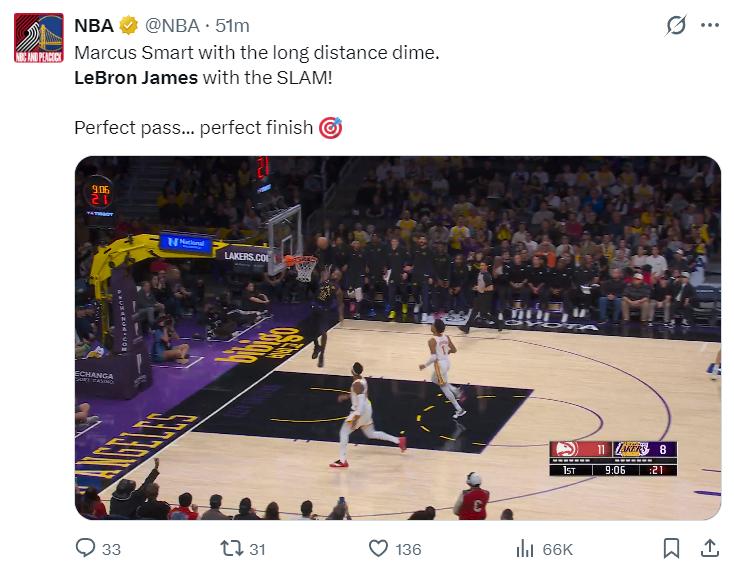View analytics via the bar chart icon
The image size is (734, 575).
pos(525,548)
